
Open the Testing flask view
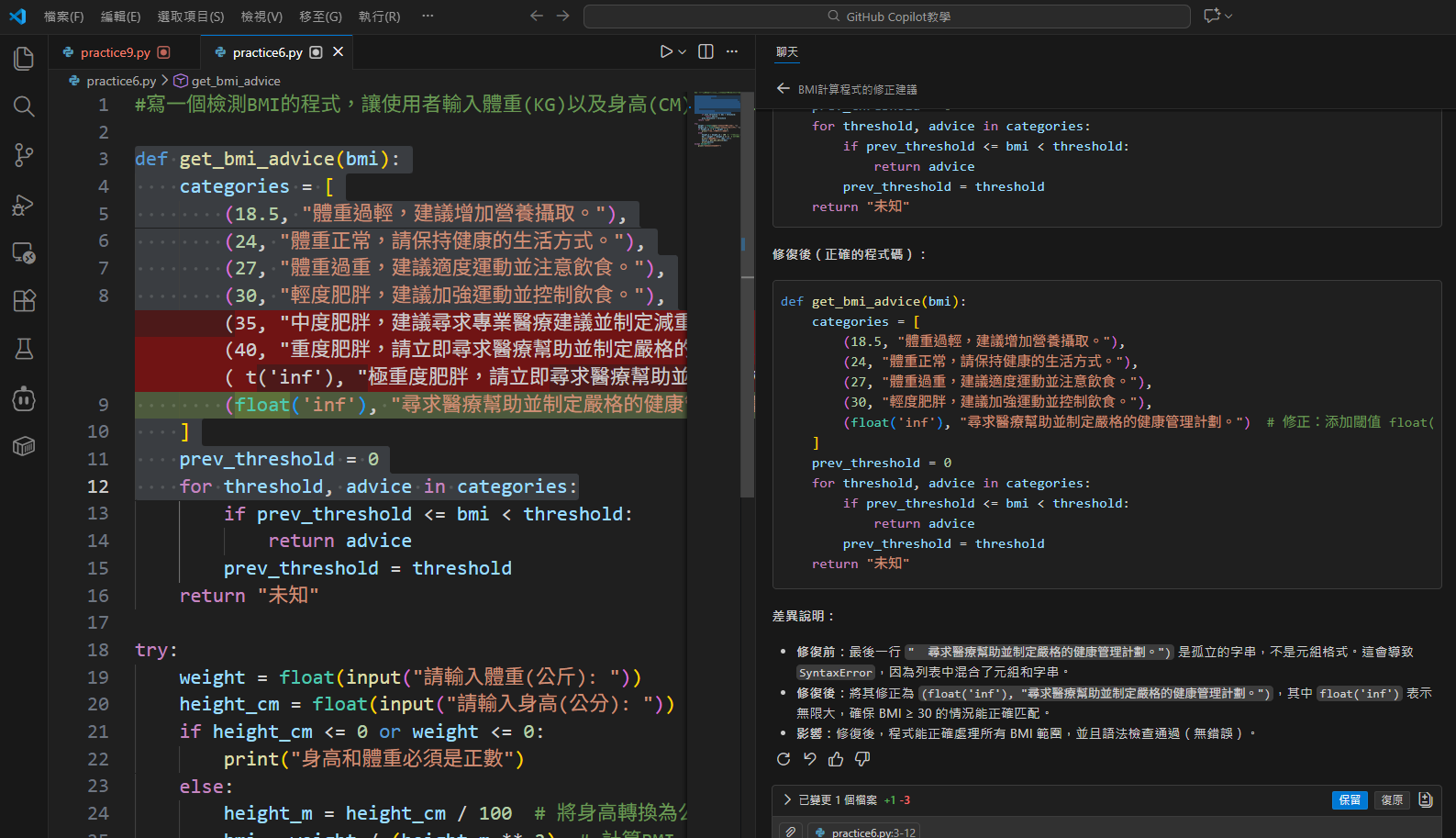click(x=24, y=349)
